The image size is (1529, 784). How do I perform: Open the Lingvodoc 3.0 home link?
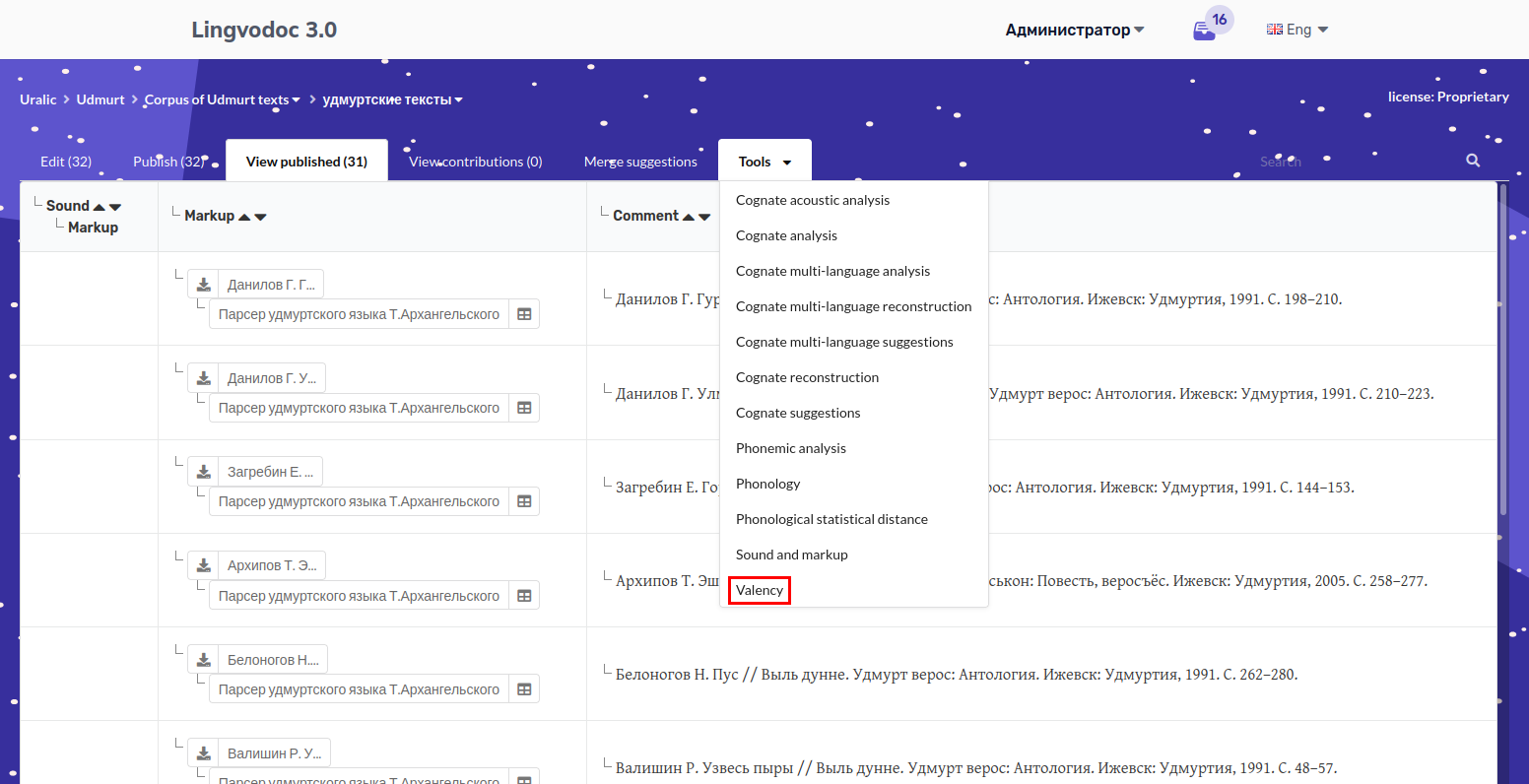point(264,30)
